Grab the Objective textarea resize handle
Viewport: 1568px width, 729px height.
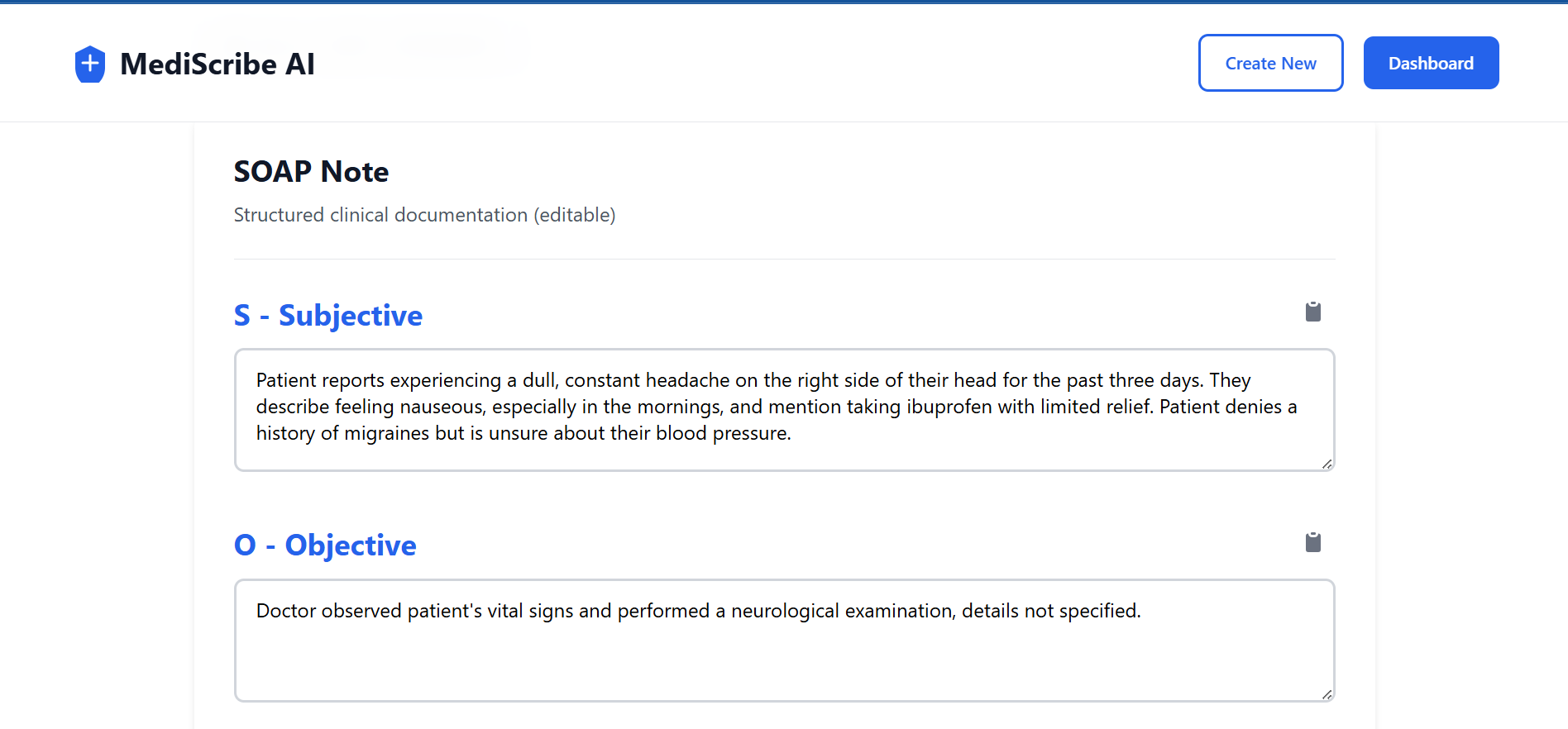pos(1327,694)
